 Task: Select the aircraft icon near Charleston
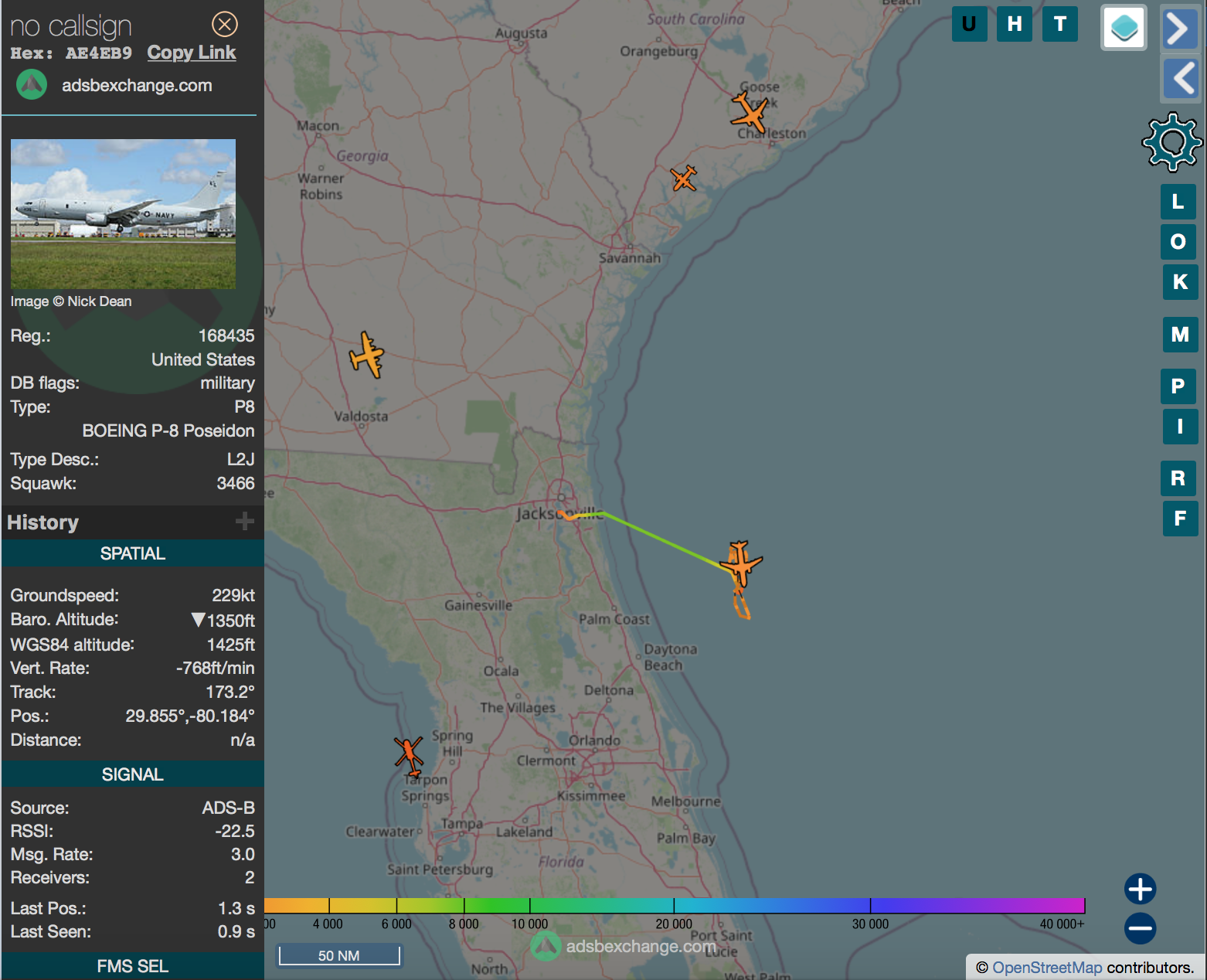click(x=750, y=113)
